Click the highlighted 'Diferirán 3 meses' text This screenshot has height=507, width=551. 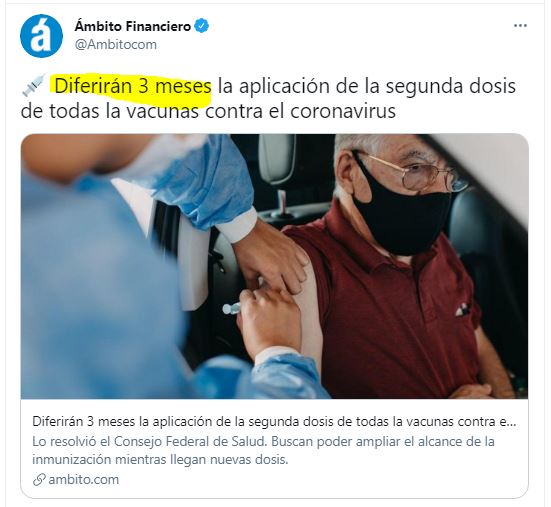[x=133, y=86]
